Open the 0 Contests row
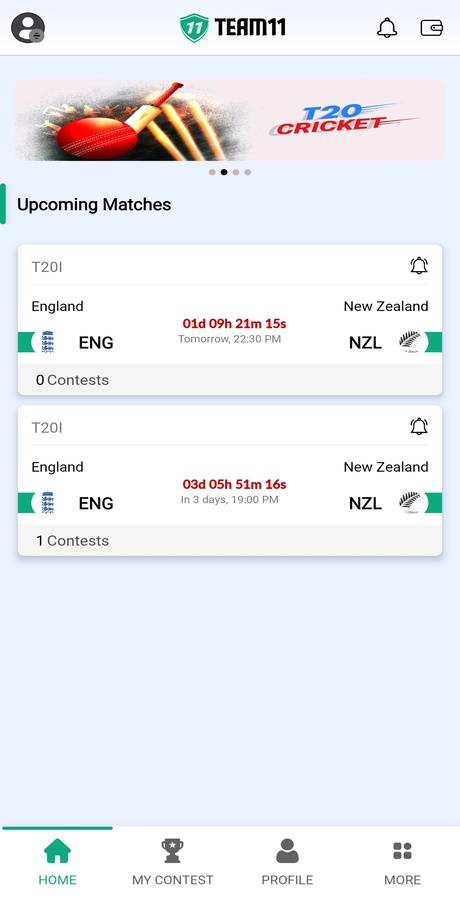This screenshot has width=460, height=900. coord(230,379)
